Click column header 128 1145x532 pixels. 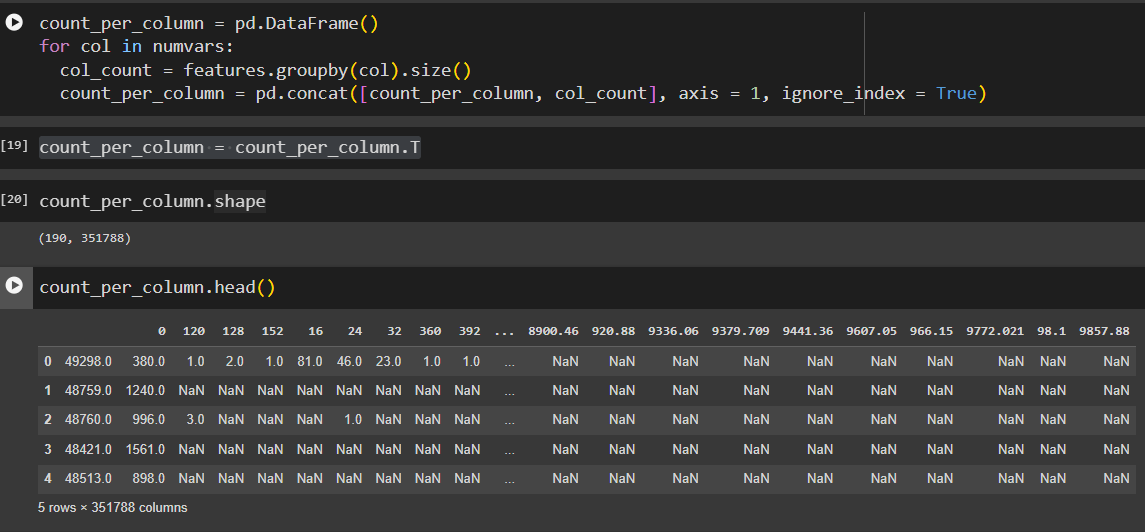tap(233, 331)
